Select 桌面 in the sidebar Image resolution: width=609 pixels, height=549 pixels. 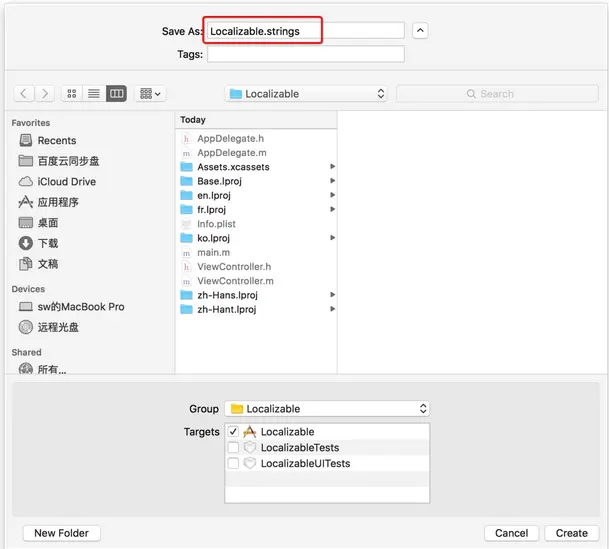click(39, 223)
